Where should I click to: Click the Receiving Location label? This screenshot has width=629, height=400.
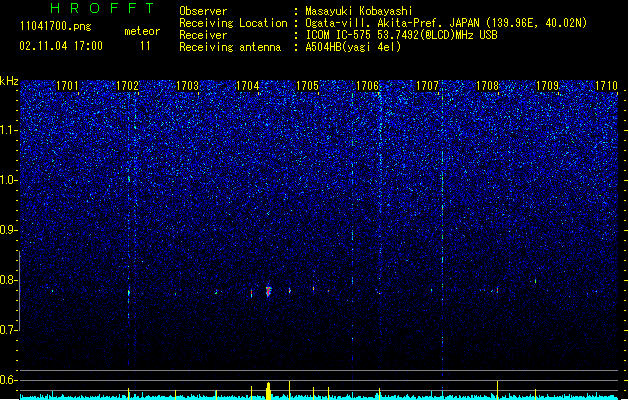[233, 23]
